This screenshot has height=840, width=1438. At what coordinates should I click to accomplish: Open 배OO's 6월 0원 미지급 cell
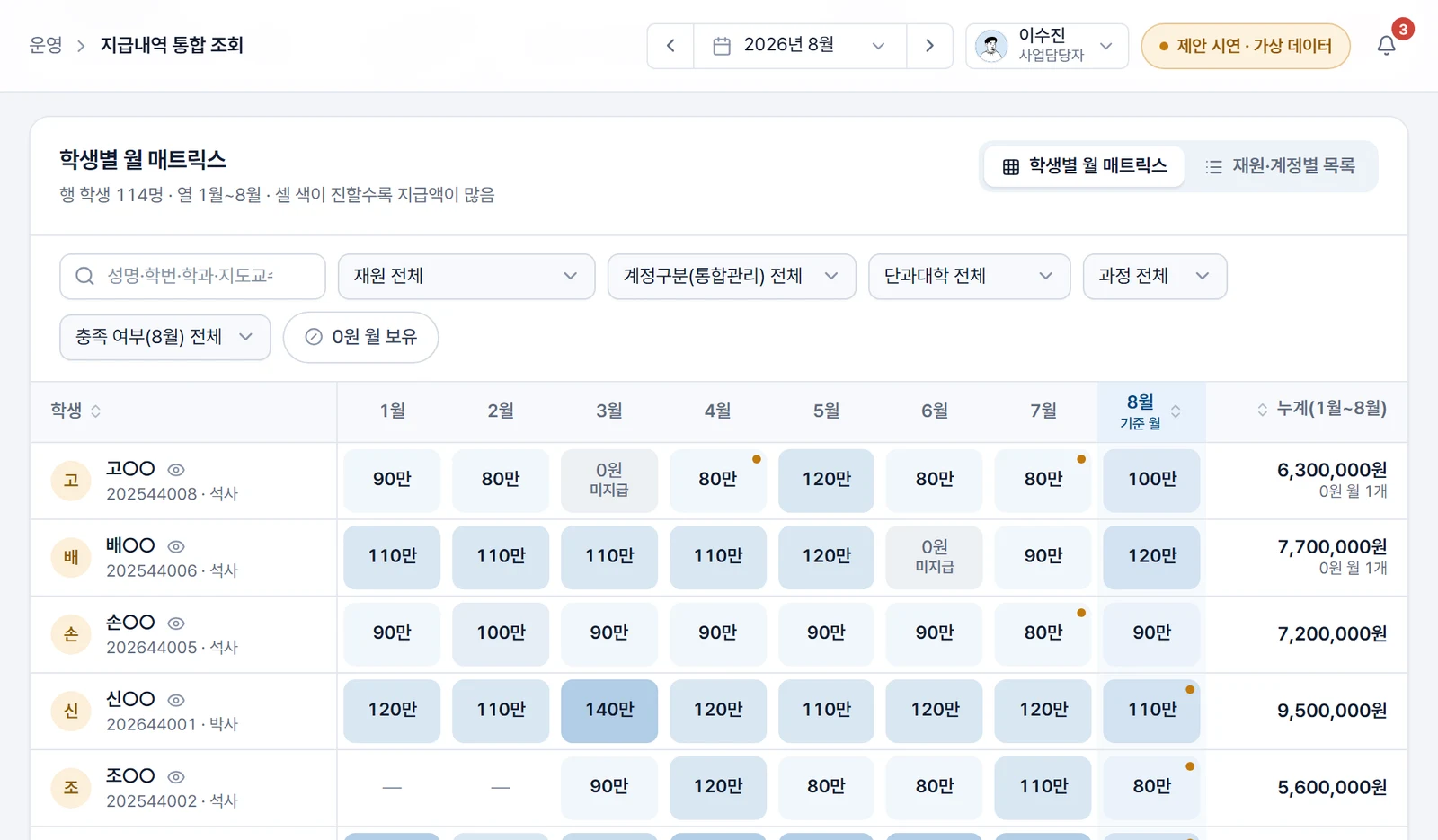(x=935, y=557)
